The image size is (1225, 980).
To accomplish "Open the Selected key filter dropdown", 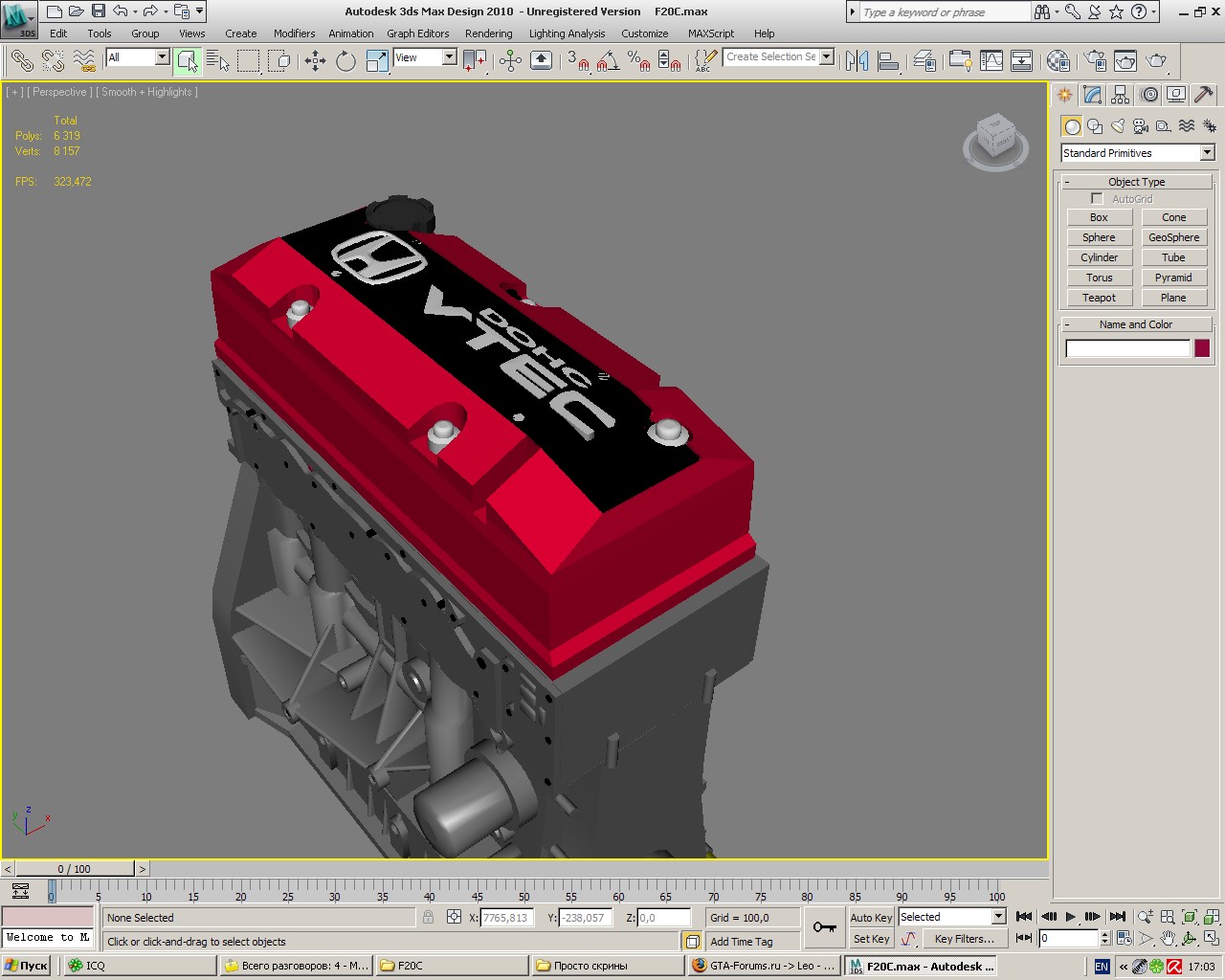I will point(952,917).
